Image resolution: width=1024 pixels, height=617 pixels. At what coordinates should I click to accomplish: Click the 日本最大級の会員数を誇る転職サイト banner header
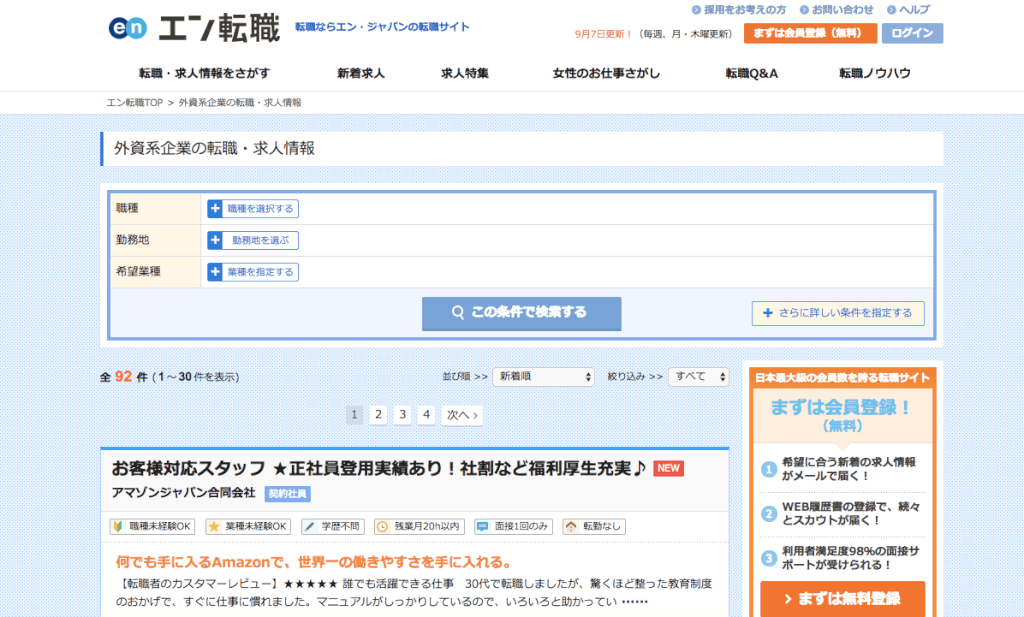842,378
